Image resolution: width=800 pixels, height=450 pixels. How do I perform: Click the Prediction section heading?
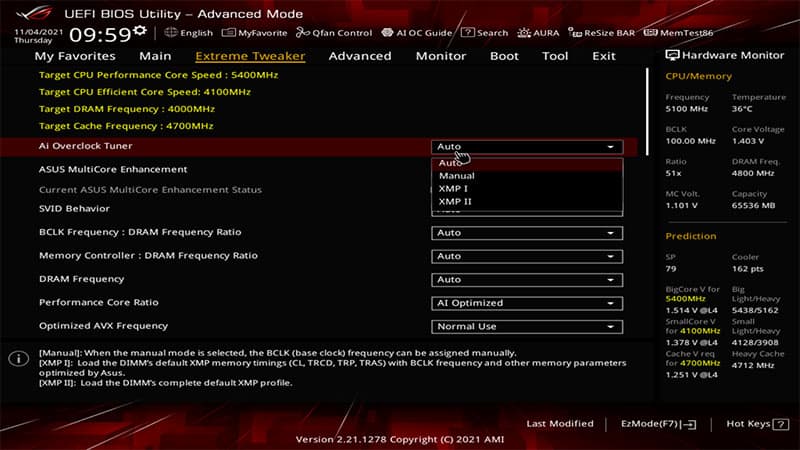(691, 236)
